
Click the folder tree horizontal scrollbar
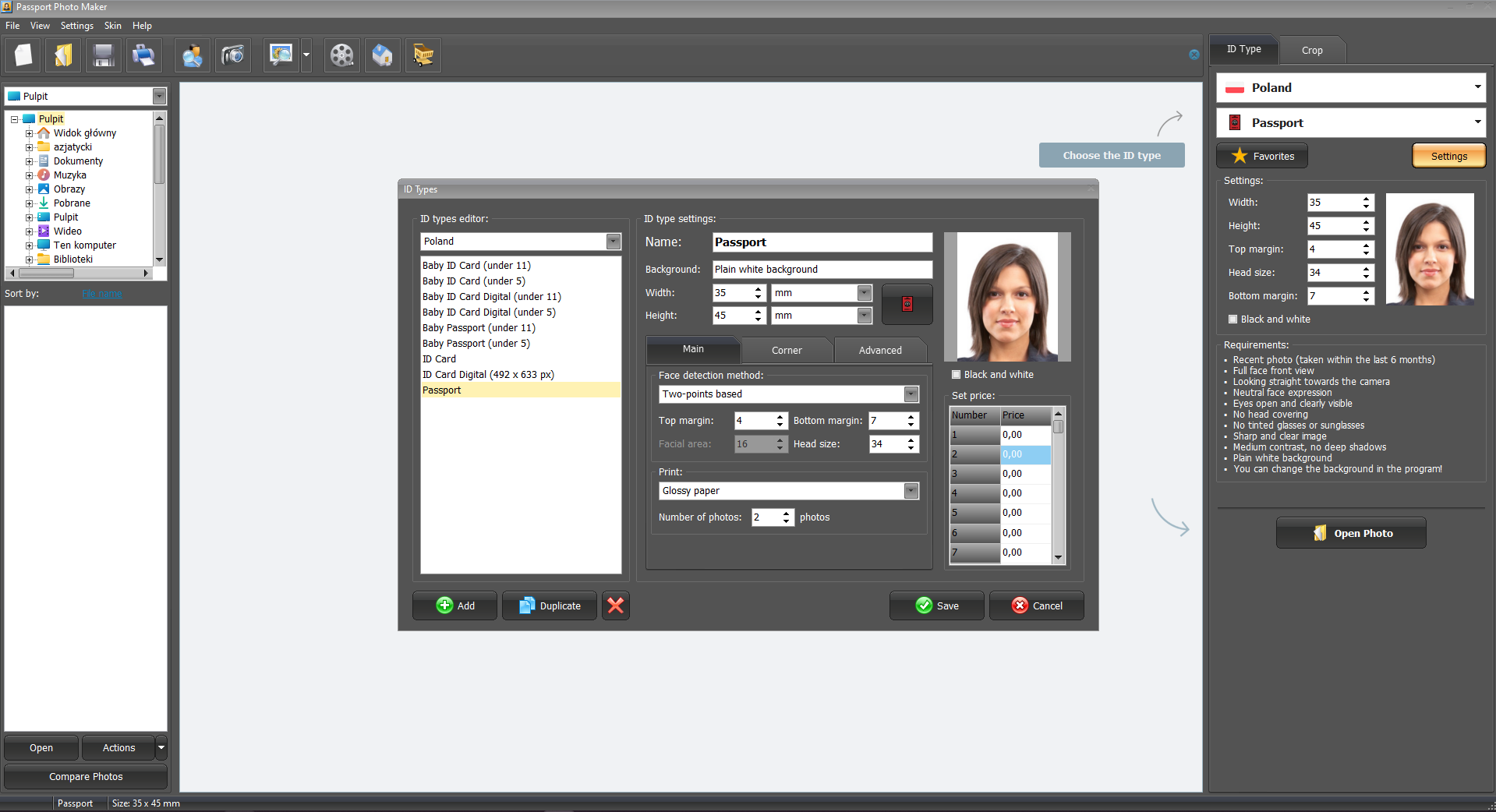click(78, 274)
